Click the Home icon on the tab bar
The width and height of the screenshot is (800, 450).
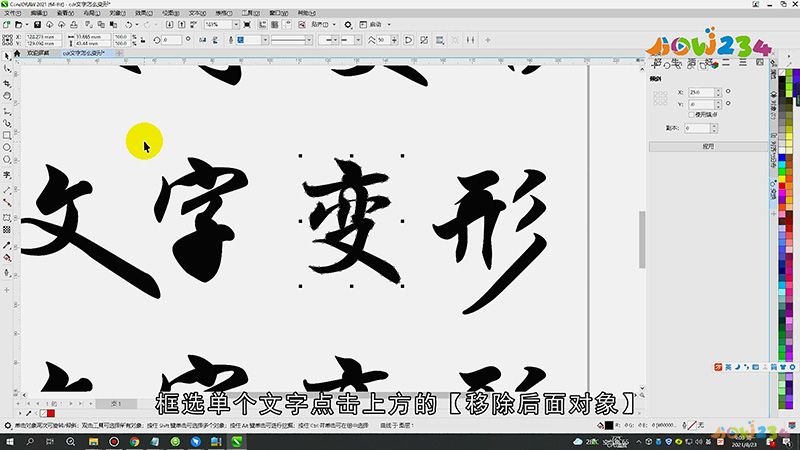click(x=17, y=53)
